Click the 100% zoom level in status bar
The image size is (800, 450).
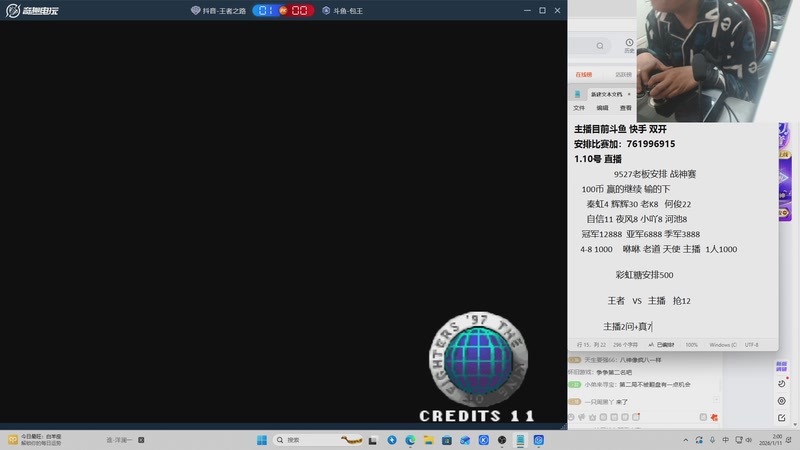(x=691, y=344)
